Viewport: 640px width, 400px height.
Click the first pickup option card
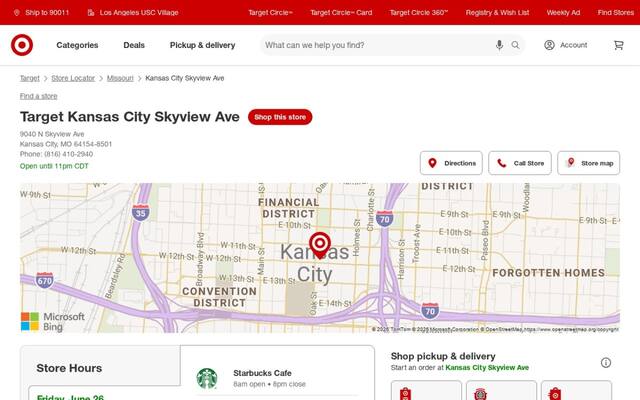[426, 390]
